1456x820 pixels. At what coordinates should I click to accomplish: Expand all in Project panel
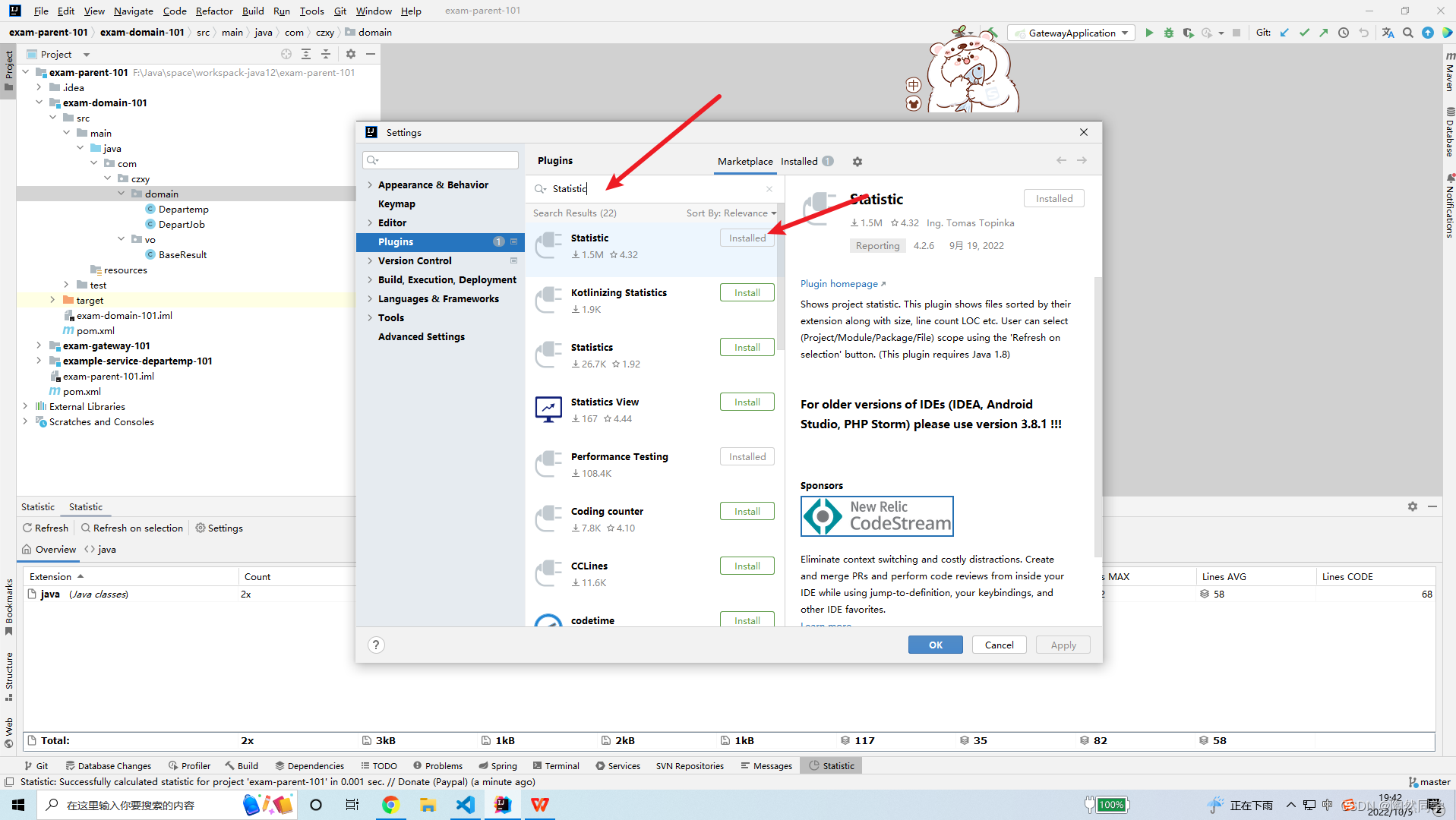coord(306,54)
